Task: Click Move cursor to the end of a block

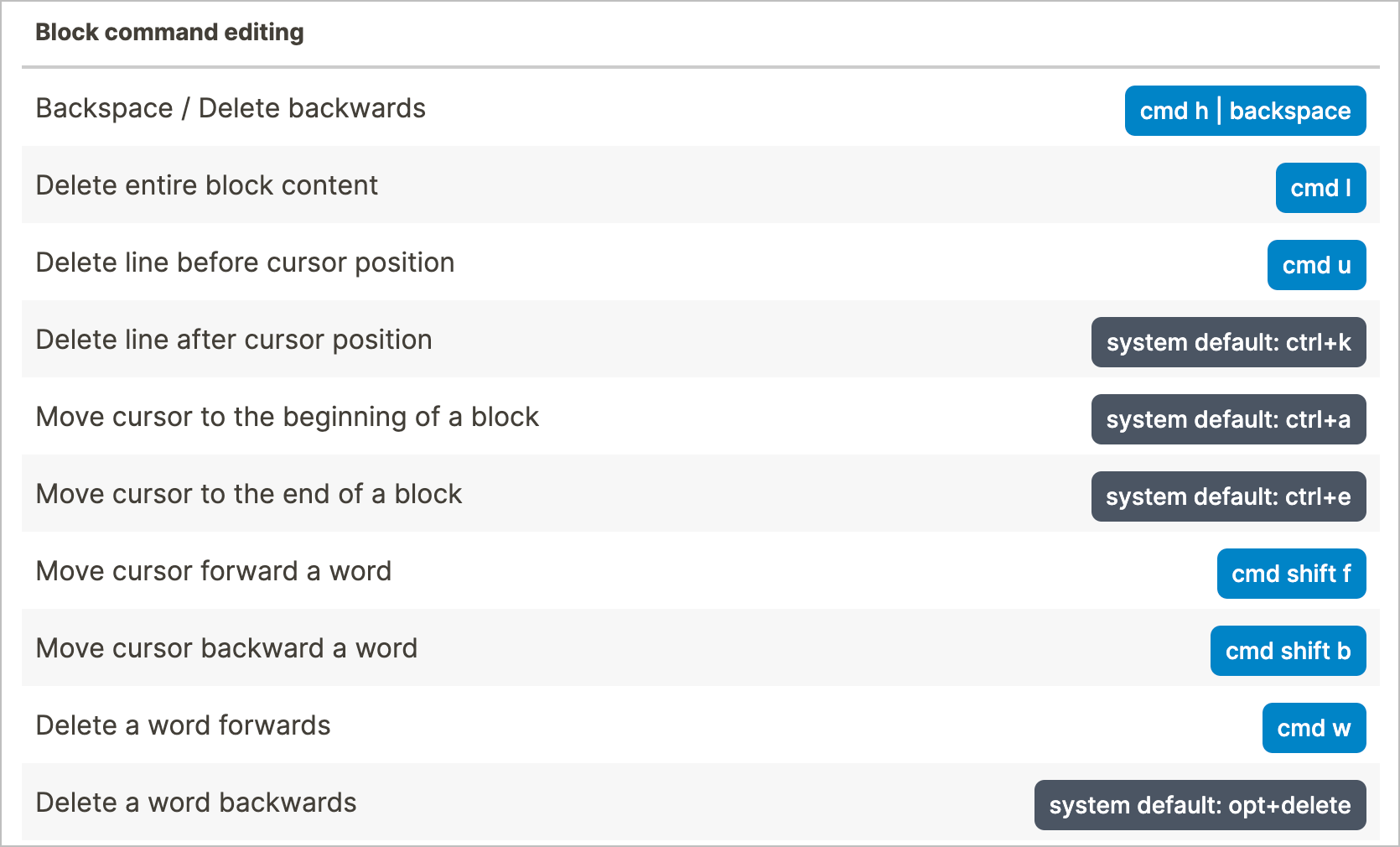Action: click(248, 494)
